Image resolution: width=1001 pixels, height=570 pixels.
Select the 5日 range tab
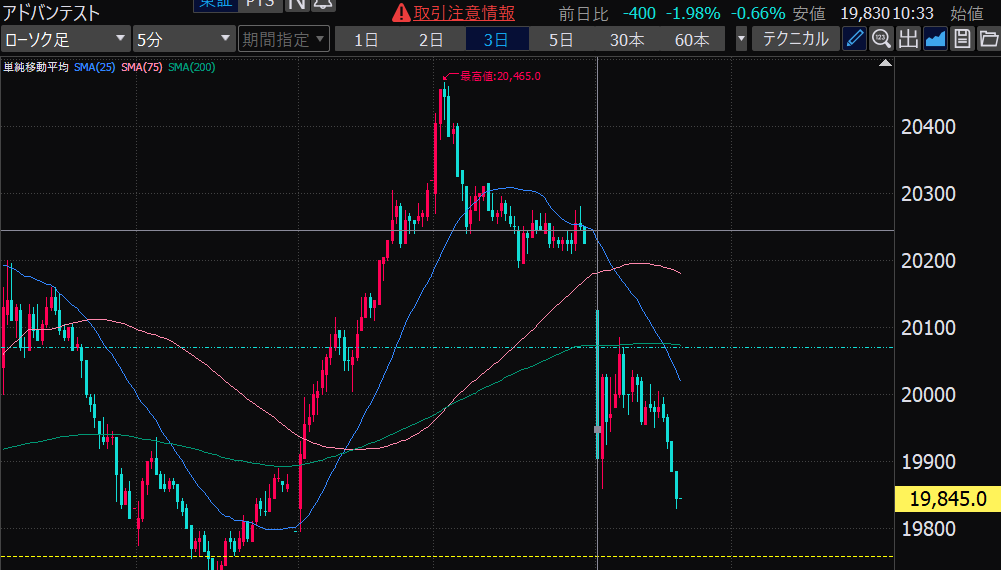coord(561,40)
